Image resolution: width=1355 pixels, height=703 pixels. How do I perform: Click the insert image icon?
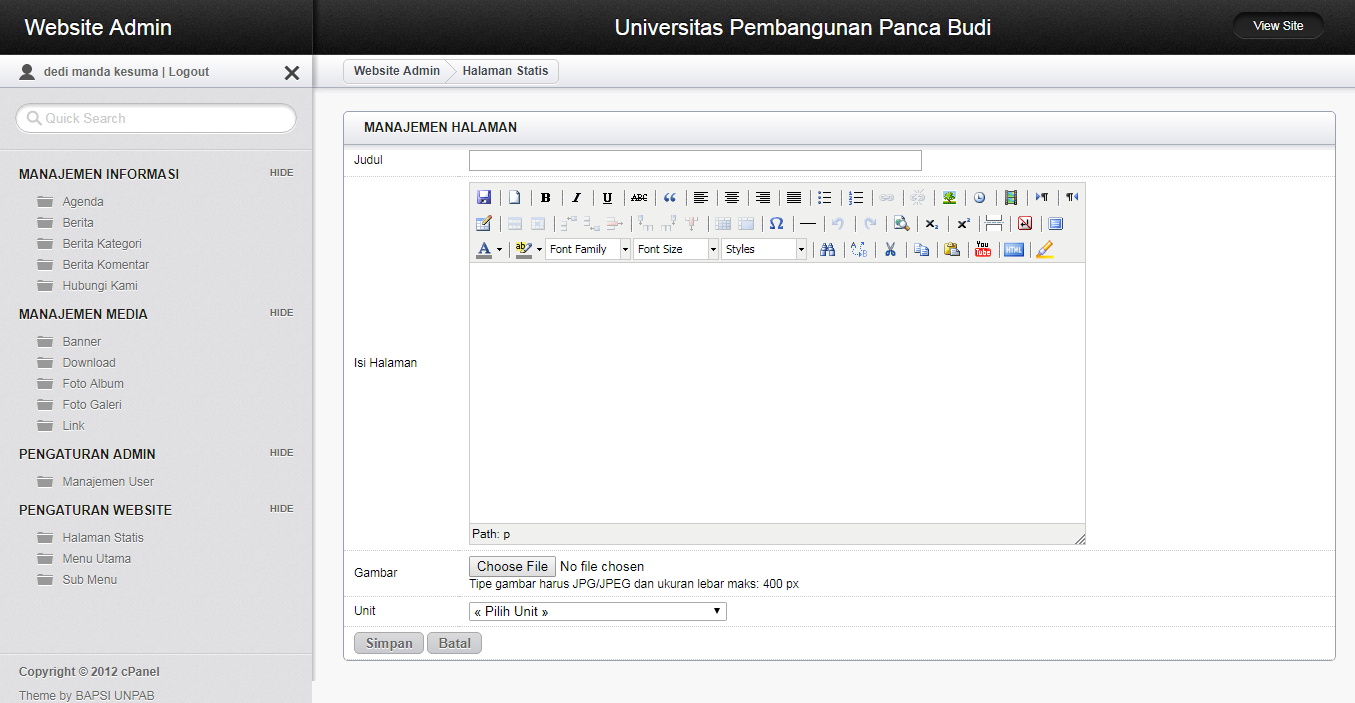[950, 198]
